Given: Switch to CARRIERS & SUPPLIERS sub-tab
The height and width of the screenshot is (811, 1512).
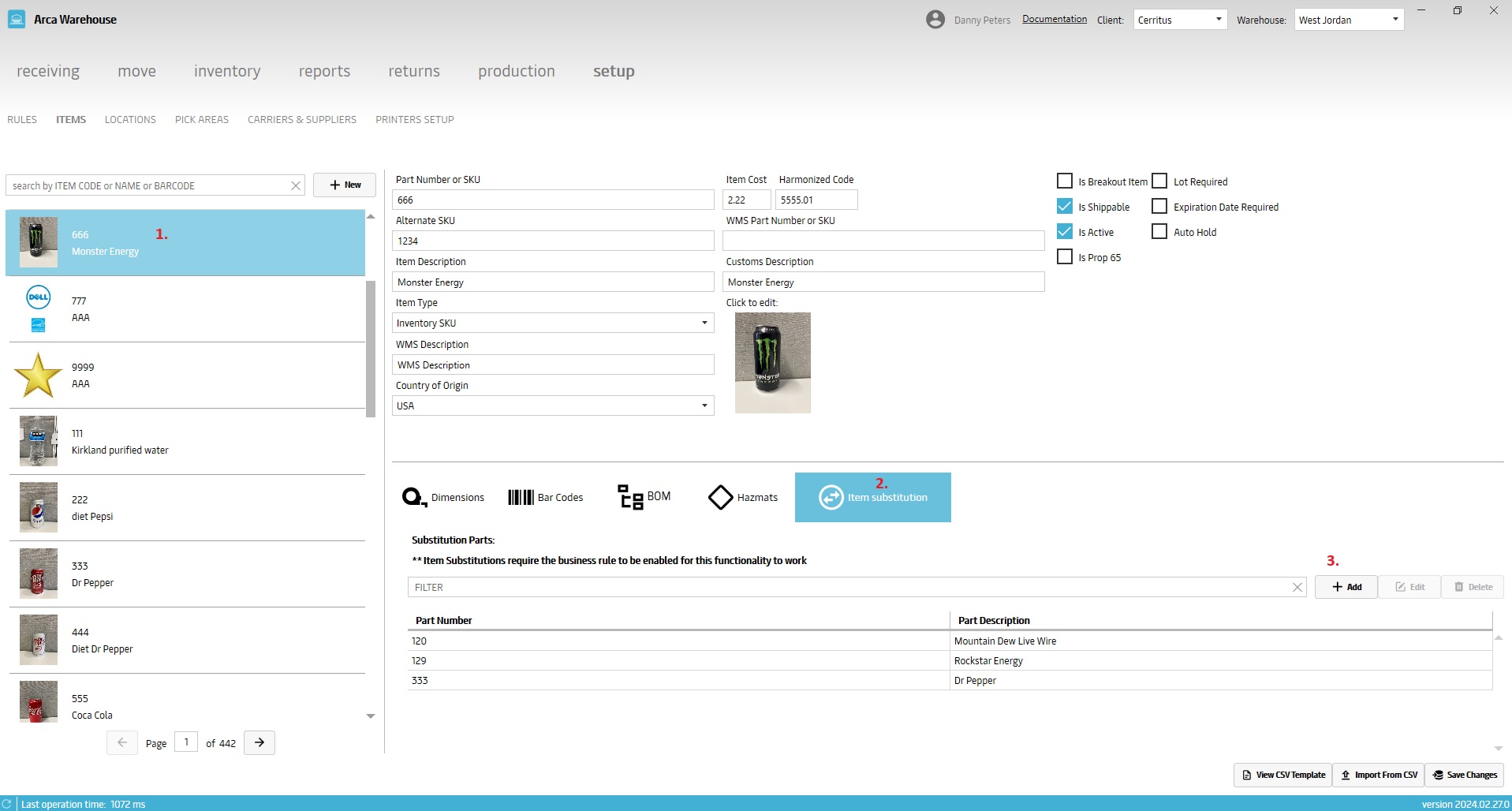Looking at the screenshot, I should click(x=302, y=120).
